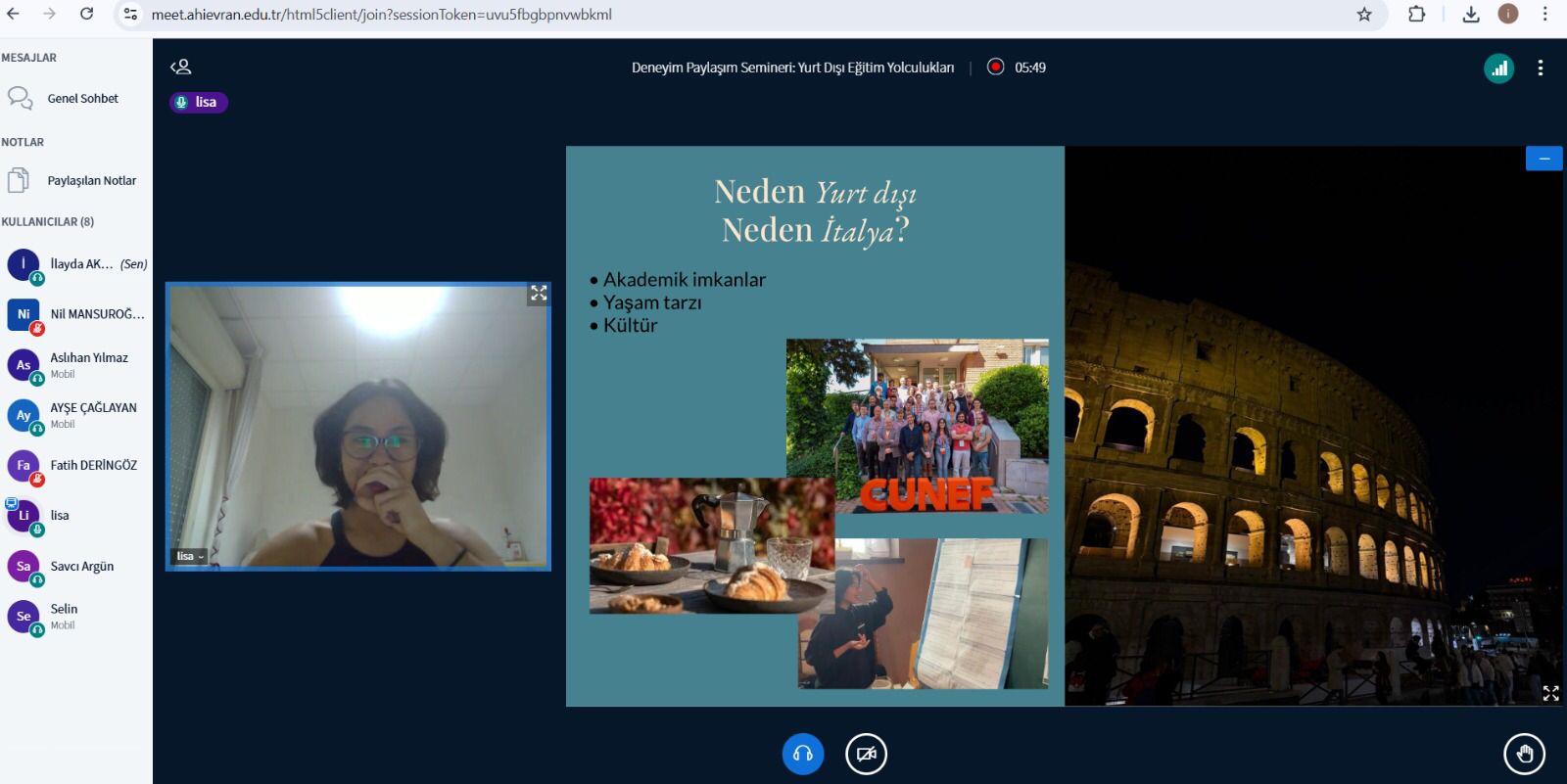
Task: Click the Genel Sohbet chat icon
Action: 20,98
